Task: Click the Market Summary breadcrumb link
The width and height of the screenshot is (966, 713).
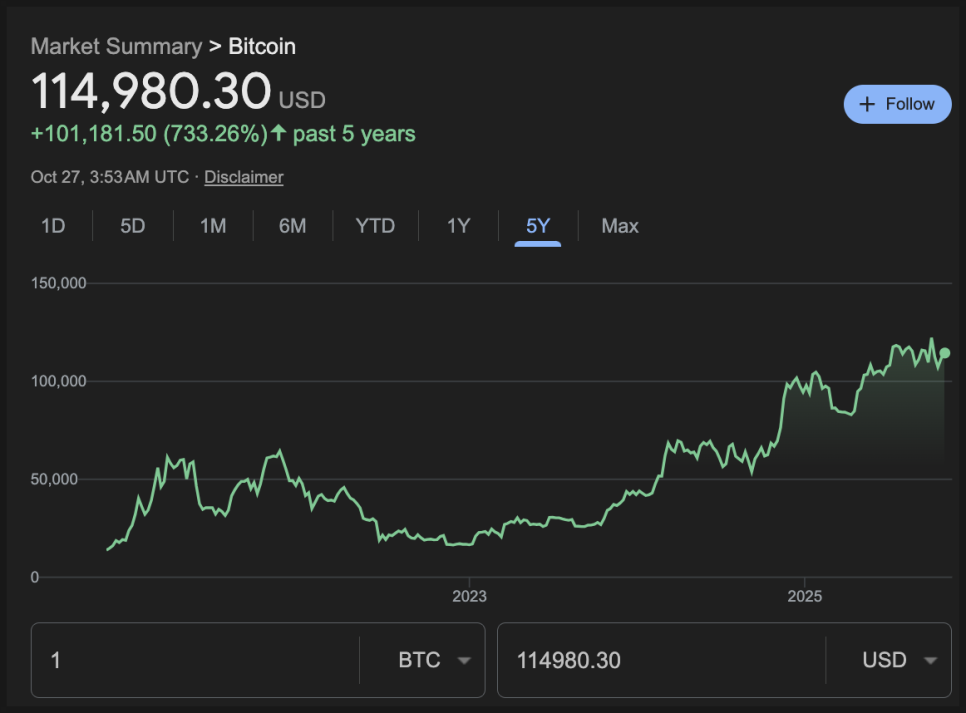Action: (x=116, y=46)
